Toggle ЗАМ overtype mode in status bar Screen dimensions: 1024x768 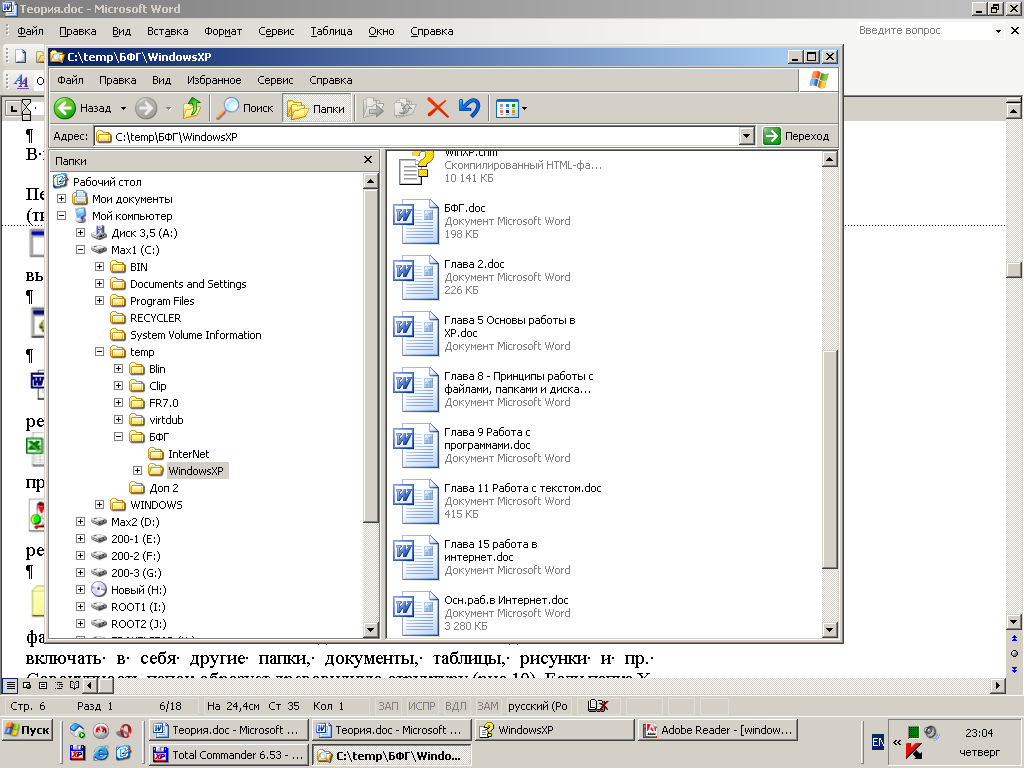coord(487,706)
